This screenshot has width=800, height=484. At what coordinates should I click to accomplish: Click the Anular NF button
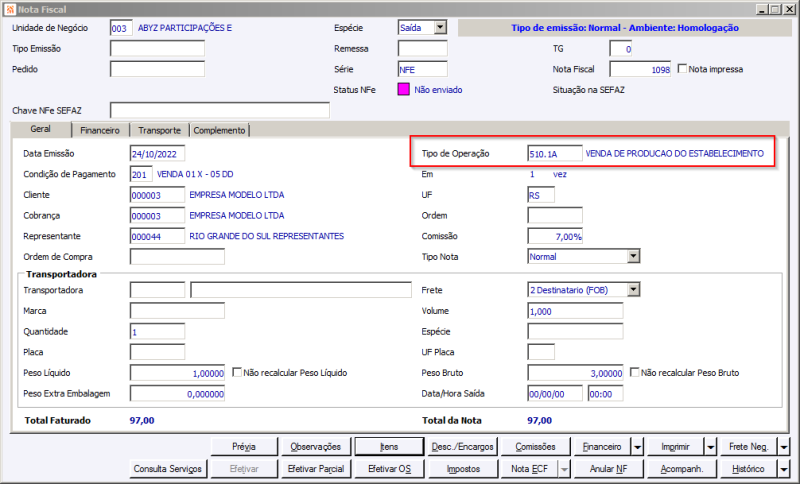click(x=608, y=469)
